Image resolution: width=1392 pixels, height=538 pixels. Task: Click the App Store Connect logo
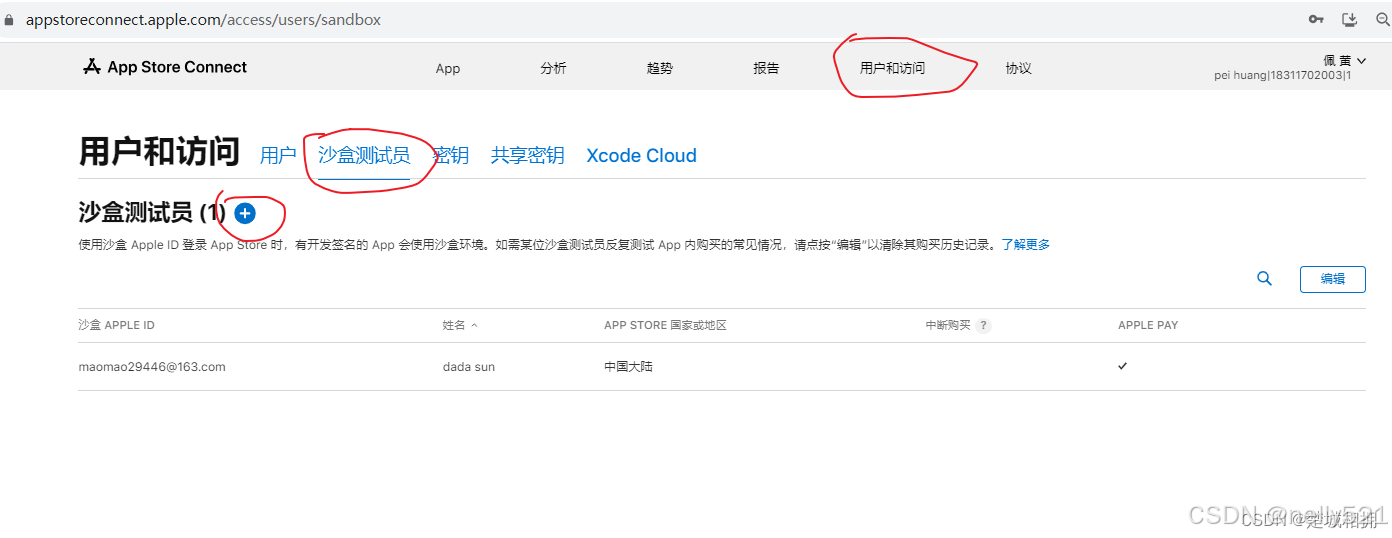165,67
